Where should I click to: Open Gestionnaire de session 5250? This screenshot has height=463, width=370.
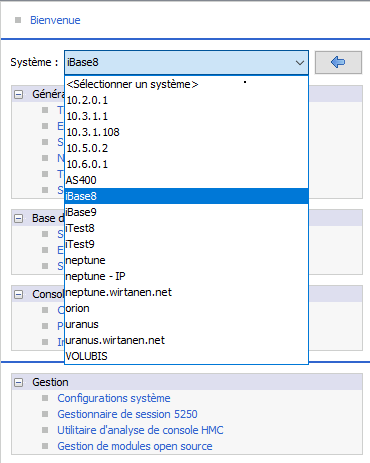(127, 414)
